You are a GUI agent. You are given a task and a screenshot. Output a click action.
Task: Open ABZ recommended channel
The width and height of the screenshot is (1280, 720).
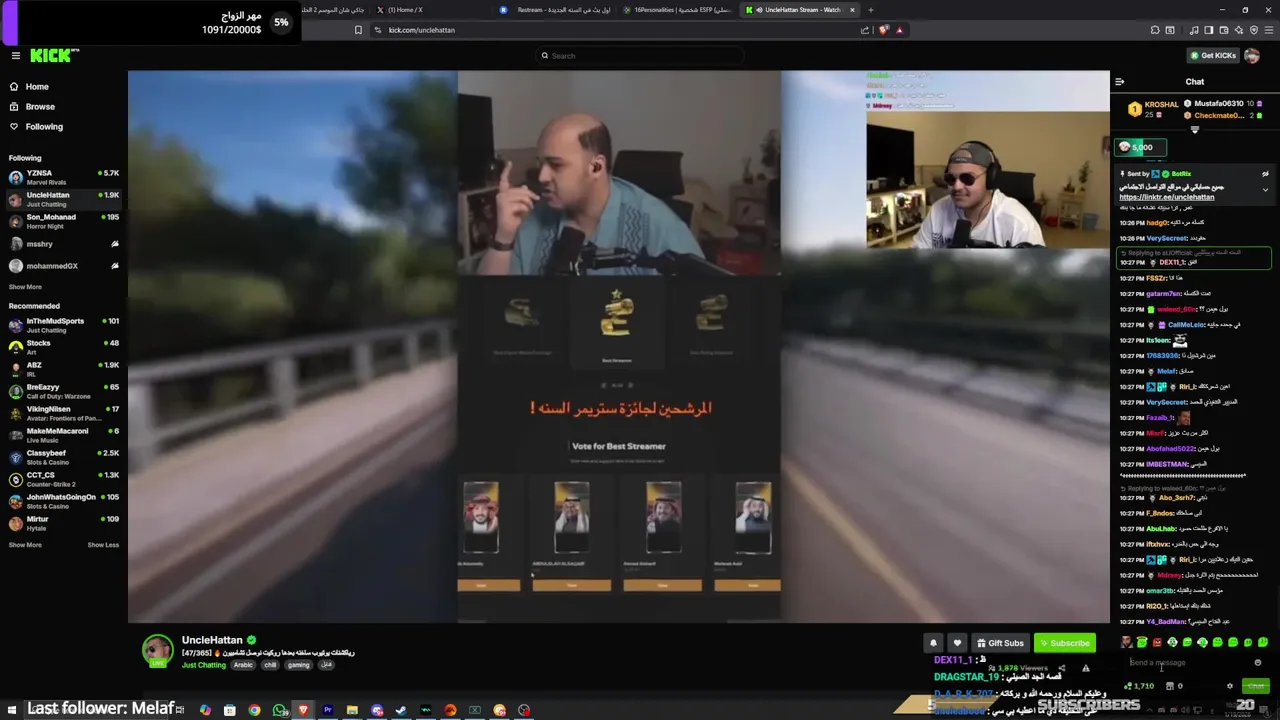(x=64, y=369)
